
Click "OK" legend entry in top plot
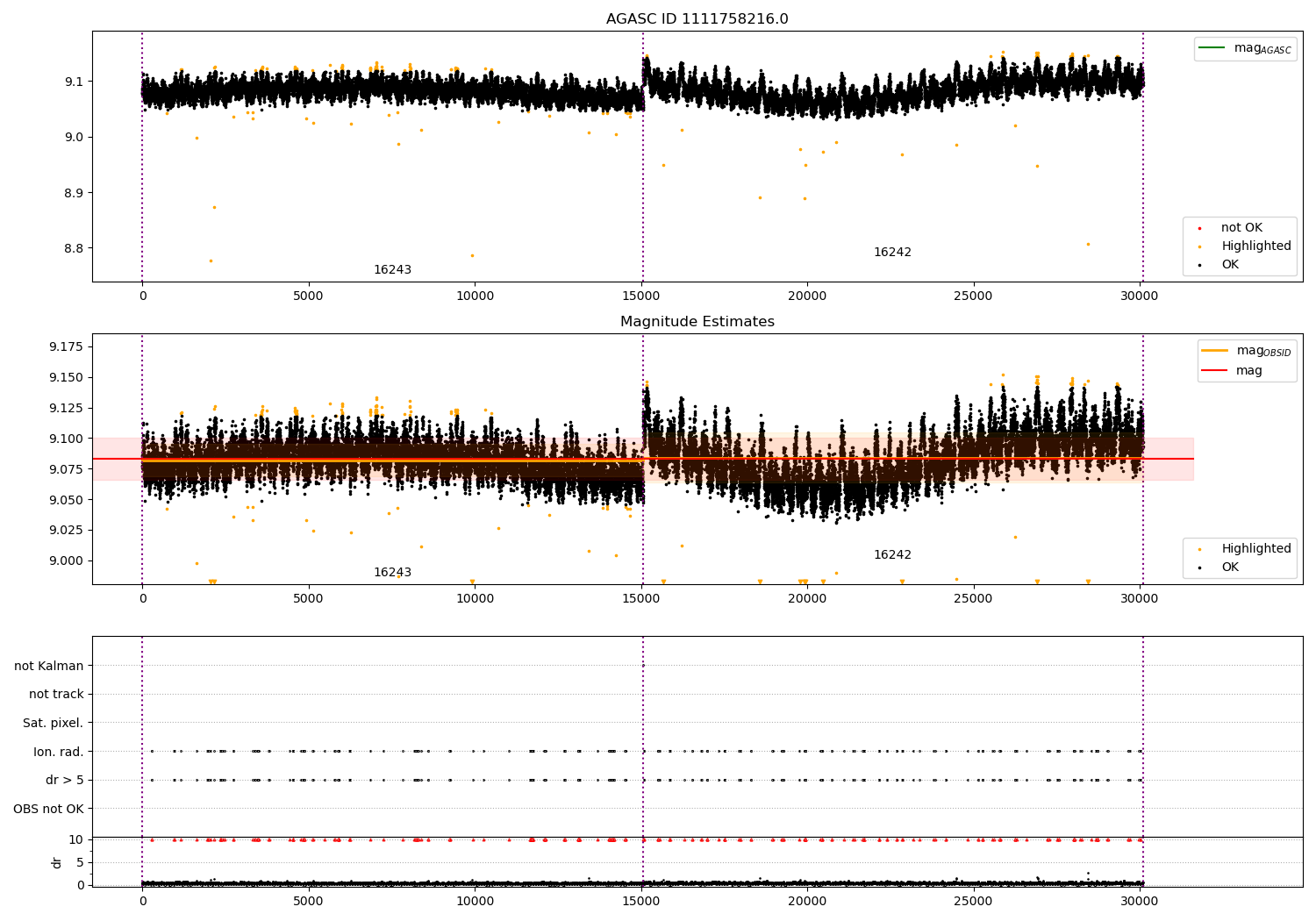pos(1230,265)
